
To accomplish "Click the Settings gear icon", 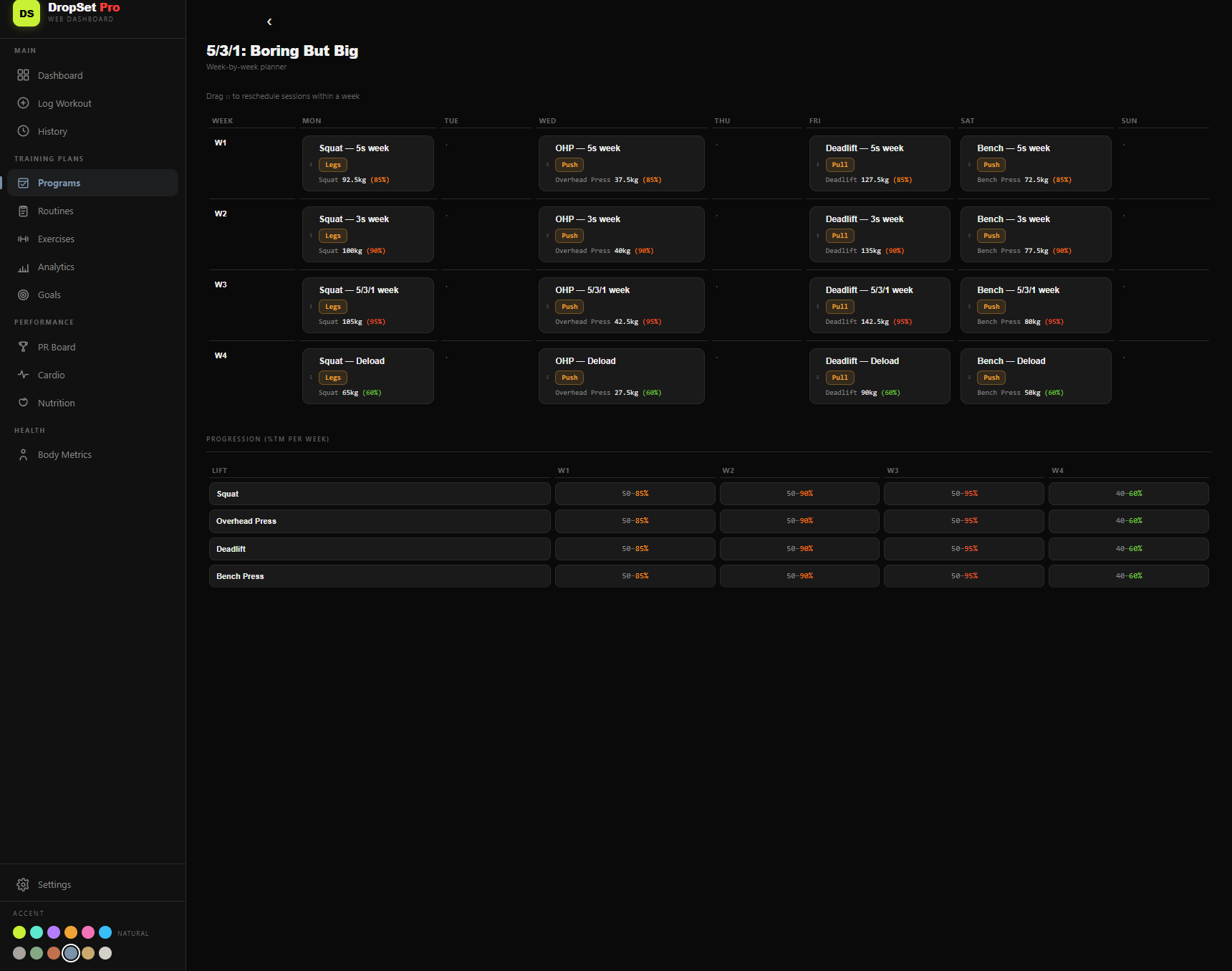I will tap(23, 884).
